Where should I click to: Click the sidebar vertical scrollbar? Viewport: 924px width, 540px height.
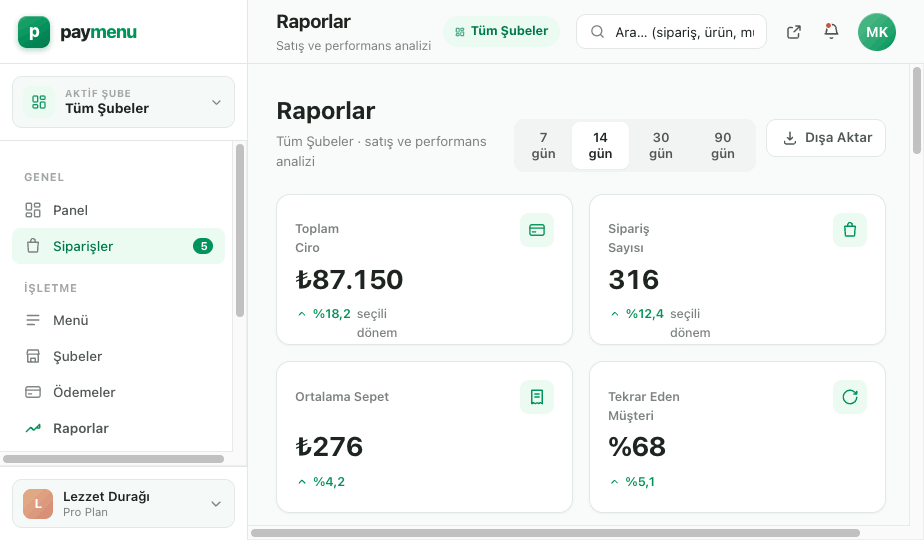click(240, 231)
